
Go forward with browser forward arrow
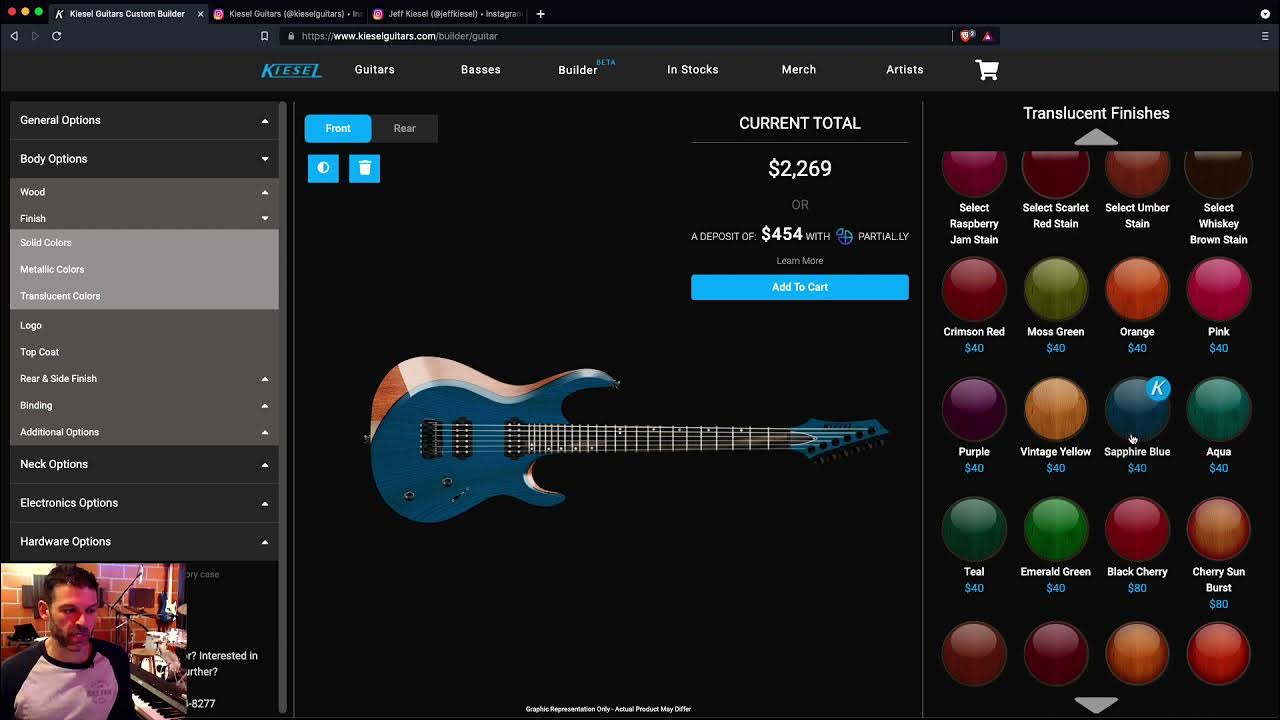[35, 36]
